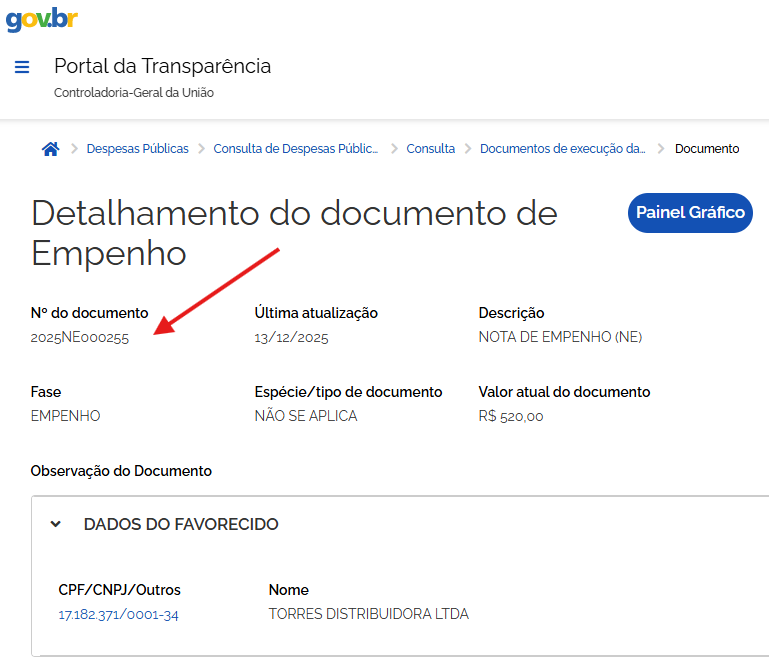Open Consulta de Despesas Públicas breadcrumb
Image resolution: width=769 pixels, height=663 pixels.
[296, 149]
